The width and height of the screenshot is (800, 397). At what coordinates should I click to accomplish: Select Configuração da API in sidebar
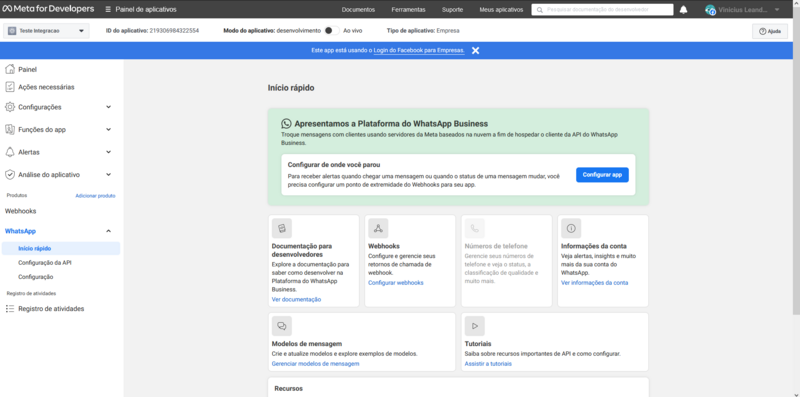pyautogui.click(x=45, y=263)
